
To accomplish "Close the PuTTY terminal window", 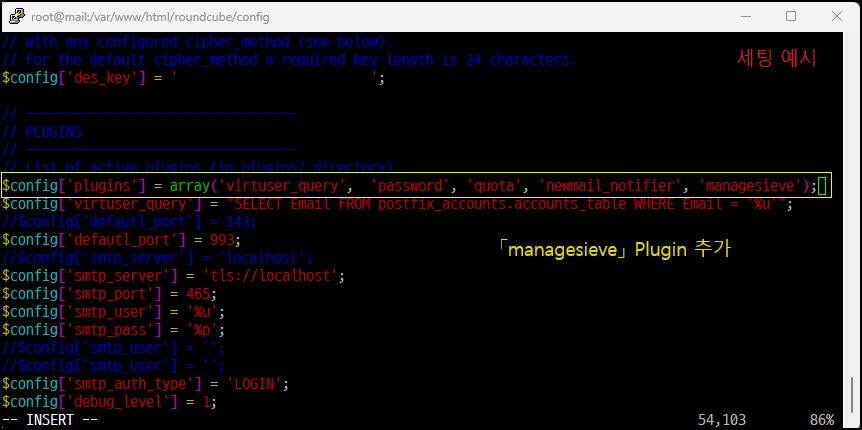I will coord(836,16).
